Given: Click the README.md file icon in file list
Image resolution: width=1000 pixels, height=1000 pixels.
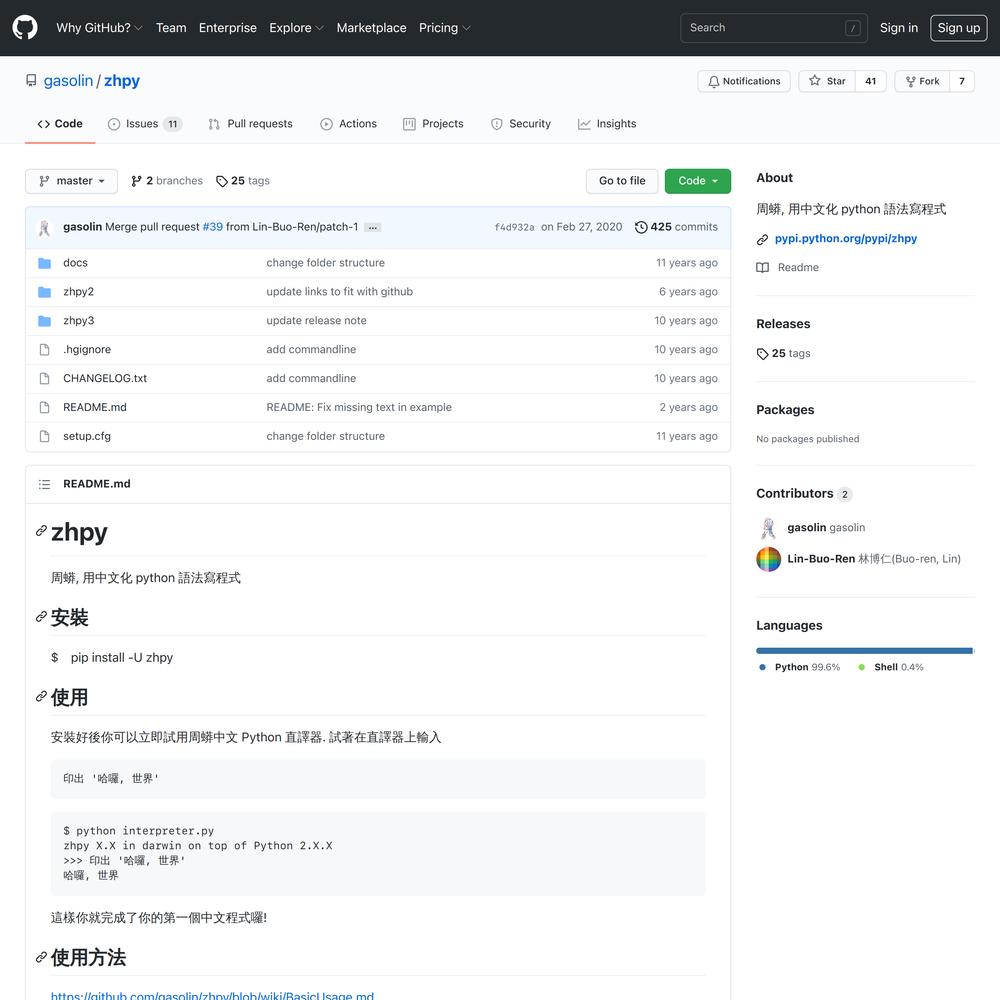Looking at the screenshot, I should click(x=44, y=407).
